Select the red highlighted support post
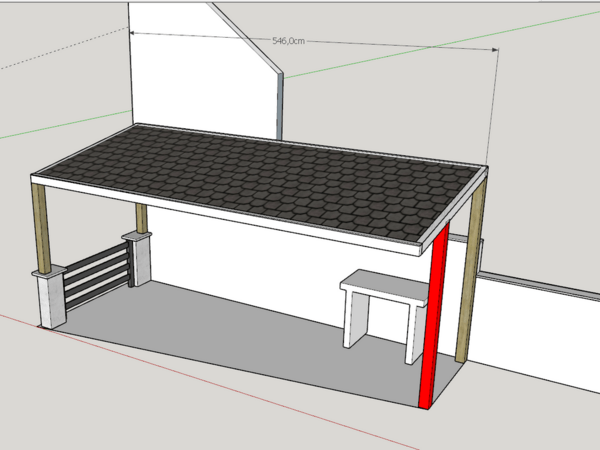 click(x=434, y=317)
